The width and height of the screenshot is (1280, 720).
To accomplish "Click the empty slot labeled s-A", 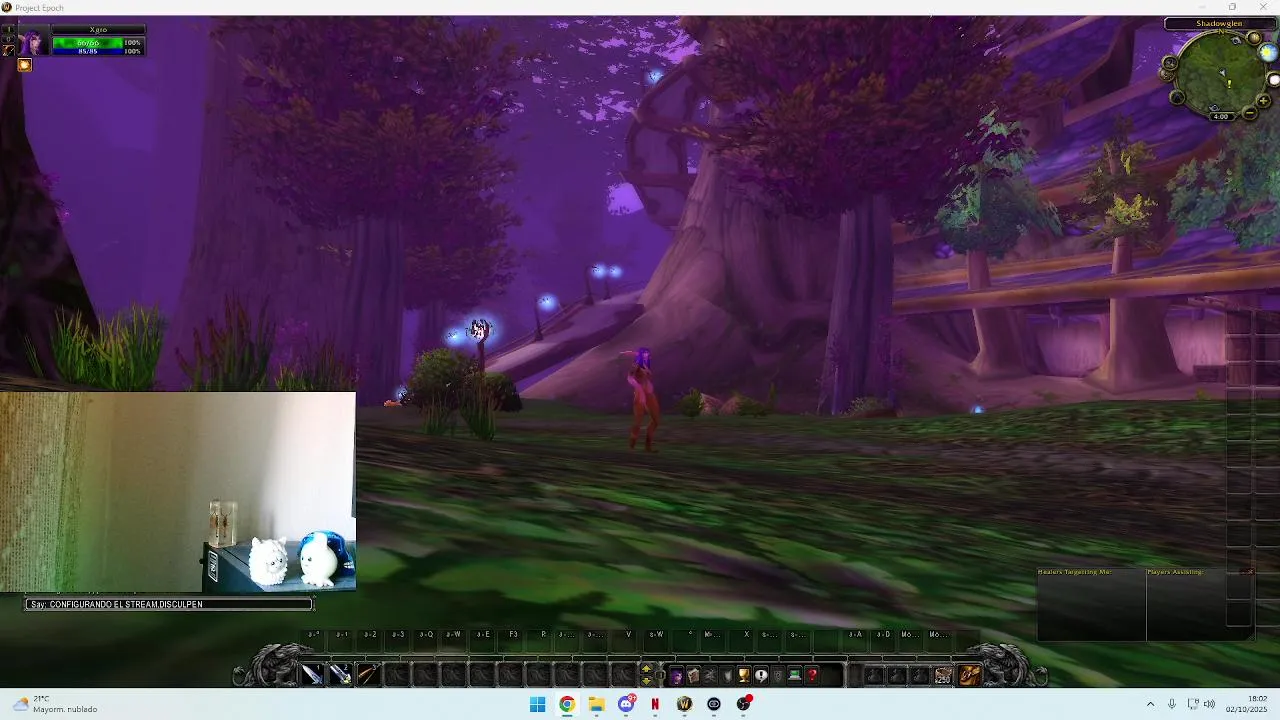I will click(x=854, y=643).
